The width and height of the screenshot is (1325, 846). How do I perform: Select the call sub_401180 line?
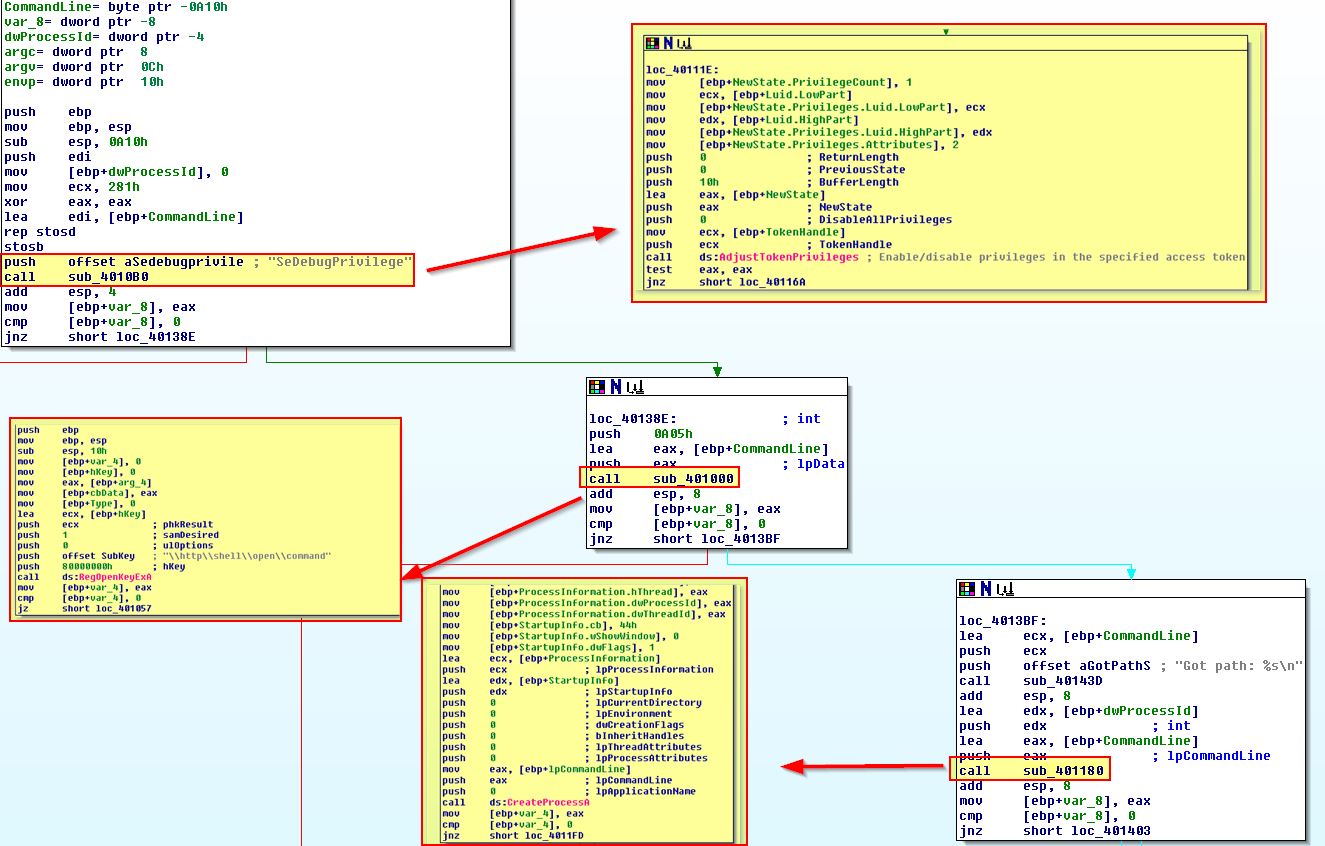point(1031,771)
